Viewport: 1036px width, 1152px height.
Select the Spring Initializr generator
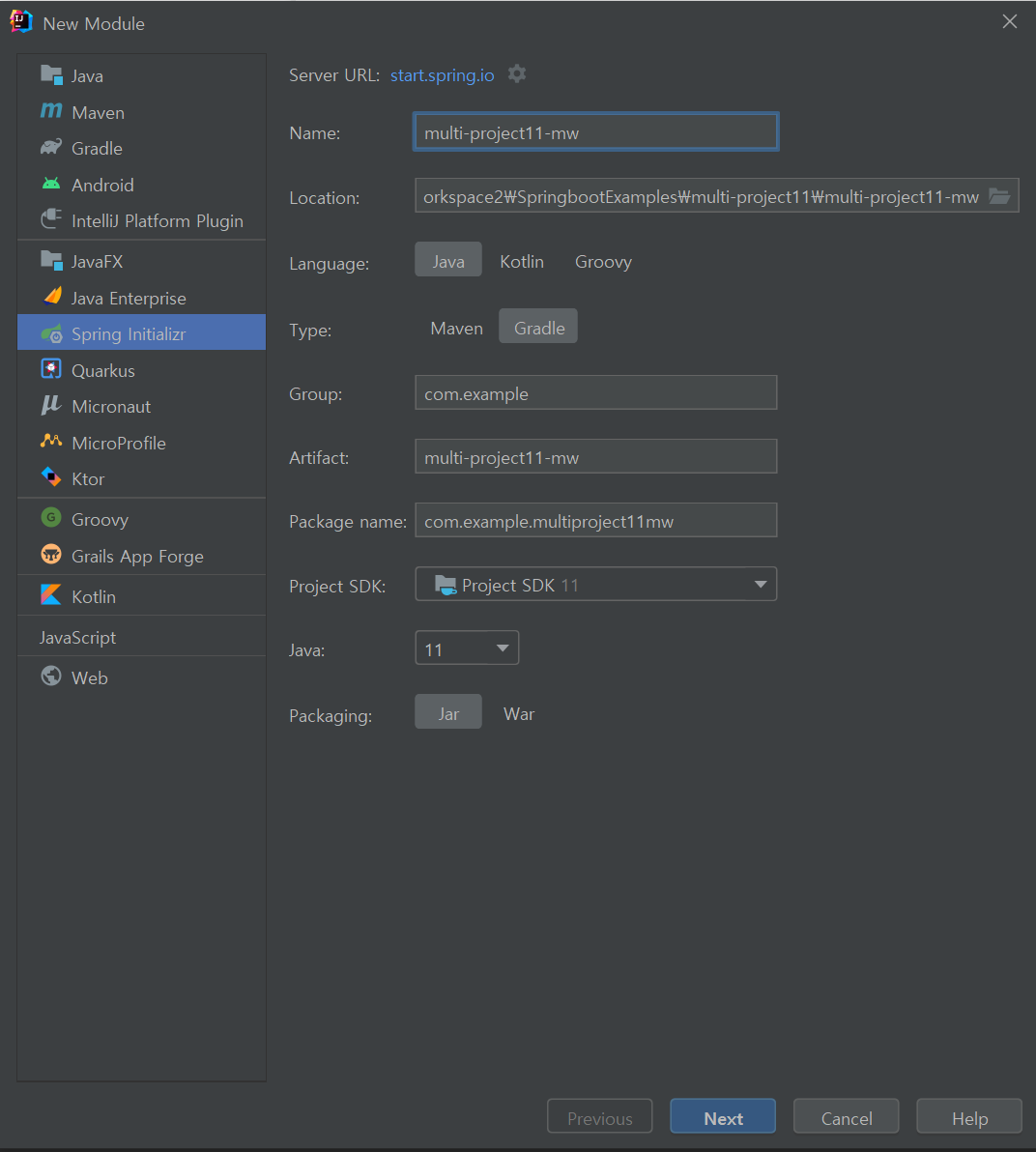coord(127,332)
